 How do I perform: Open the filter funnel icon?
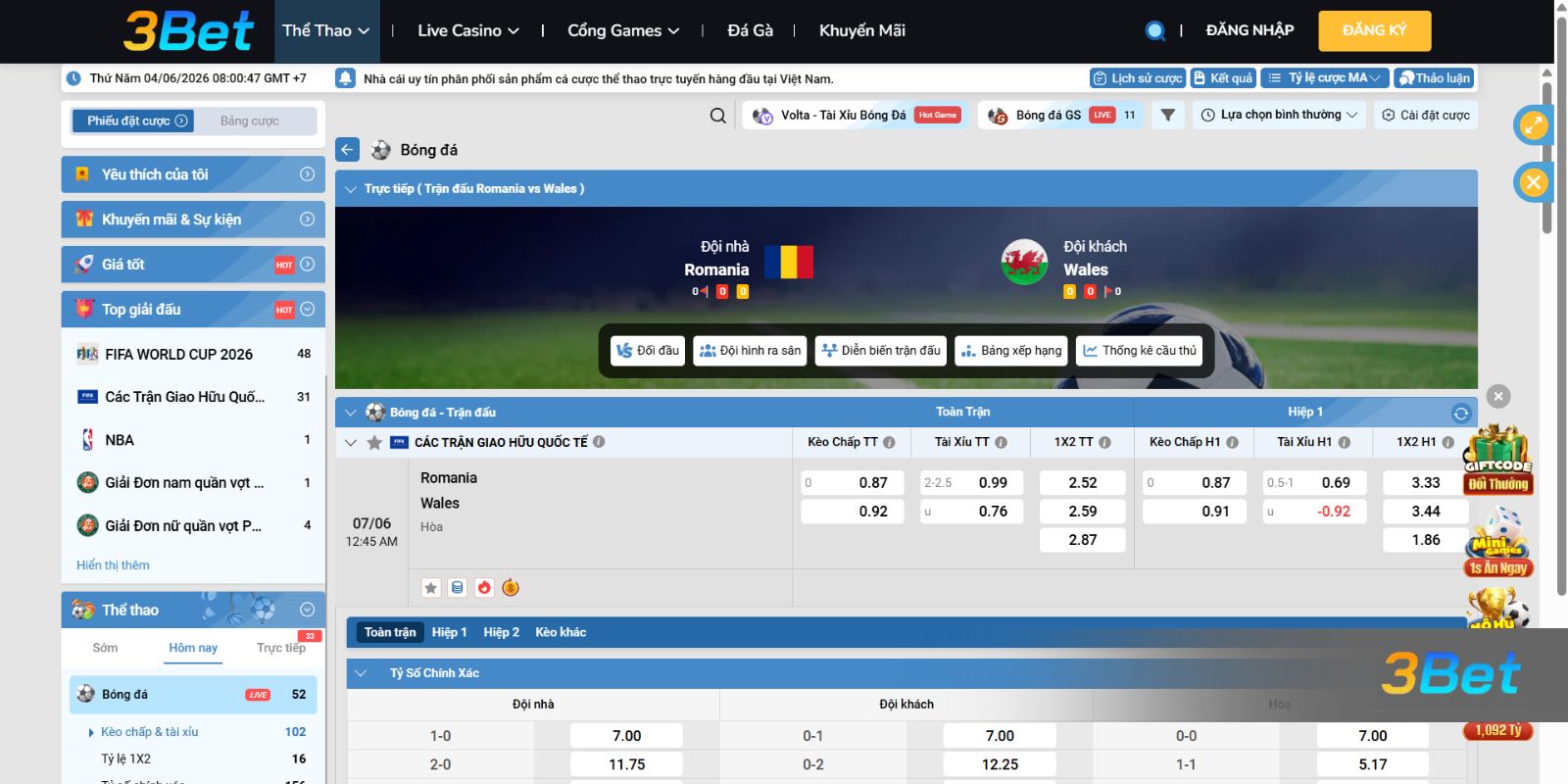[1167, 115]
